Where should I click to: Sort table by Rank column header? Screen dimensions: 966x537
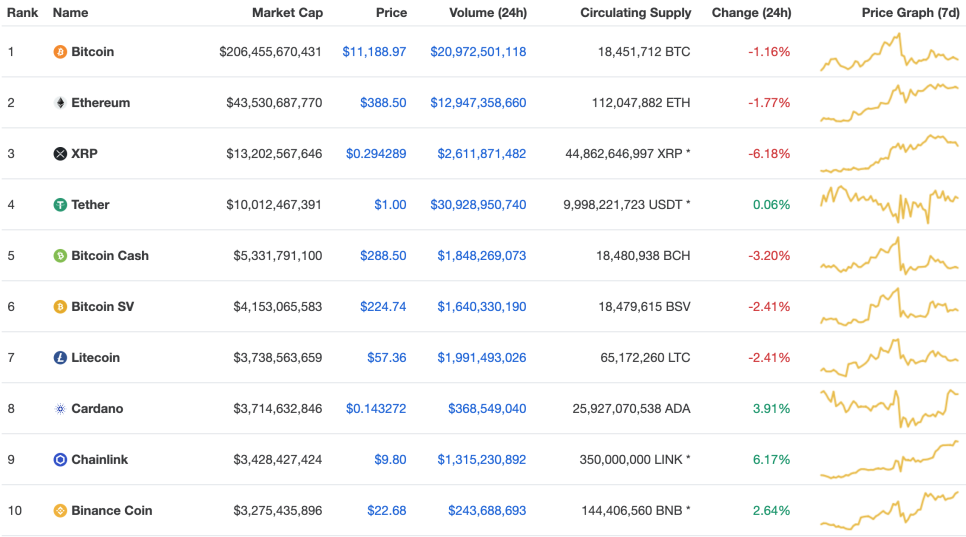22,12
